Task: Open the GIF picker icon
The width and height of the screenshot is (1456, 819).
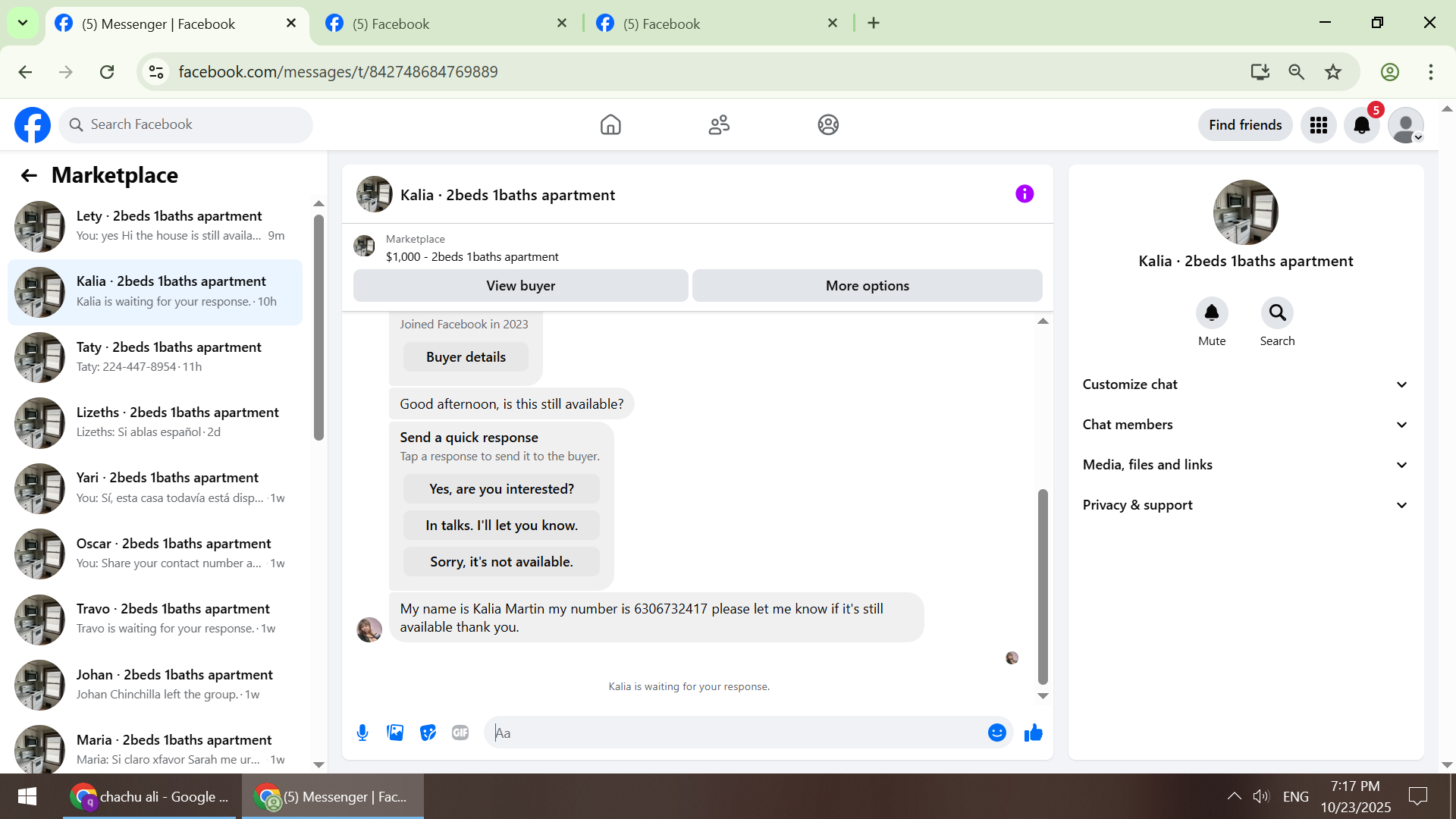Action: pos(460,733)
